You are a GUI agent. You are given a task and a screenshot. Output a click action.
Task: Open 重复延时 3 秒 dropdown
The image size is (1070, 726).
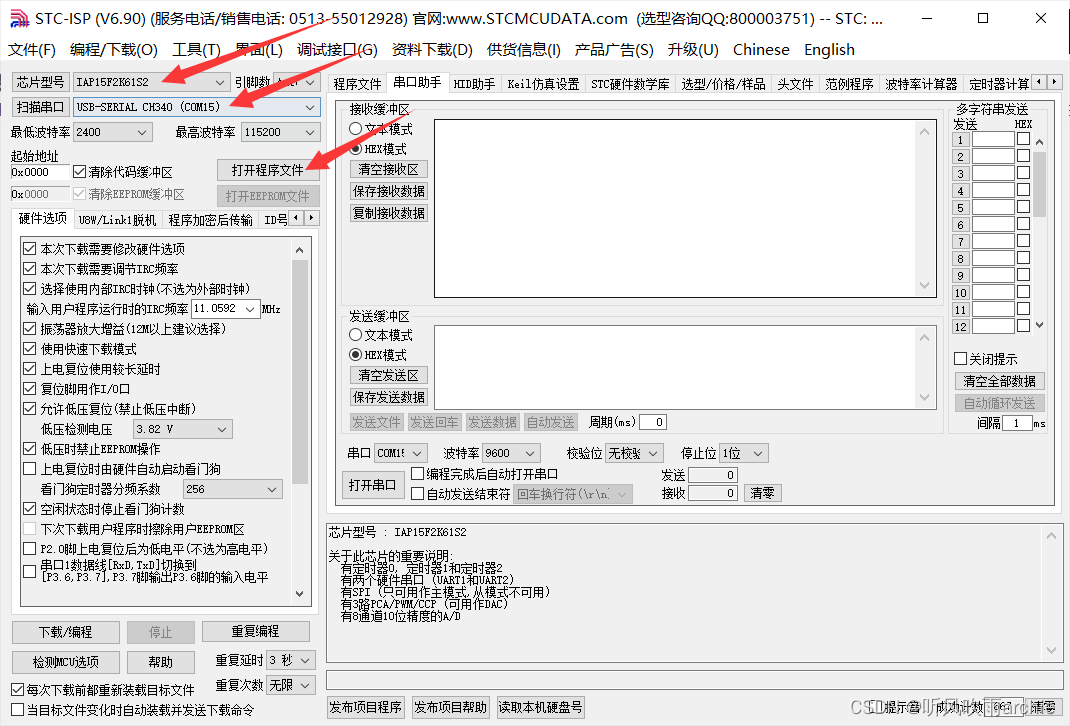(x=291, y=660)
